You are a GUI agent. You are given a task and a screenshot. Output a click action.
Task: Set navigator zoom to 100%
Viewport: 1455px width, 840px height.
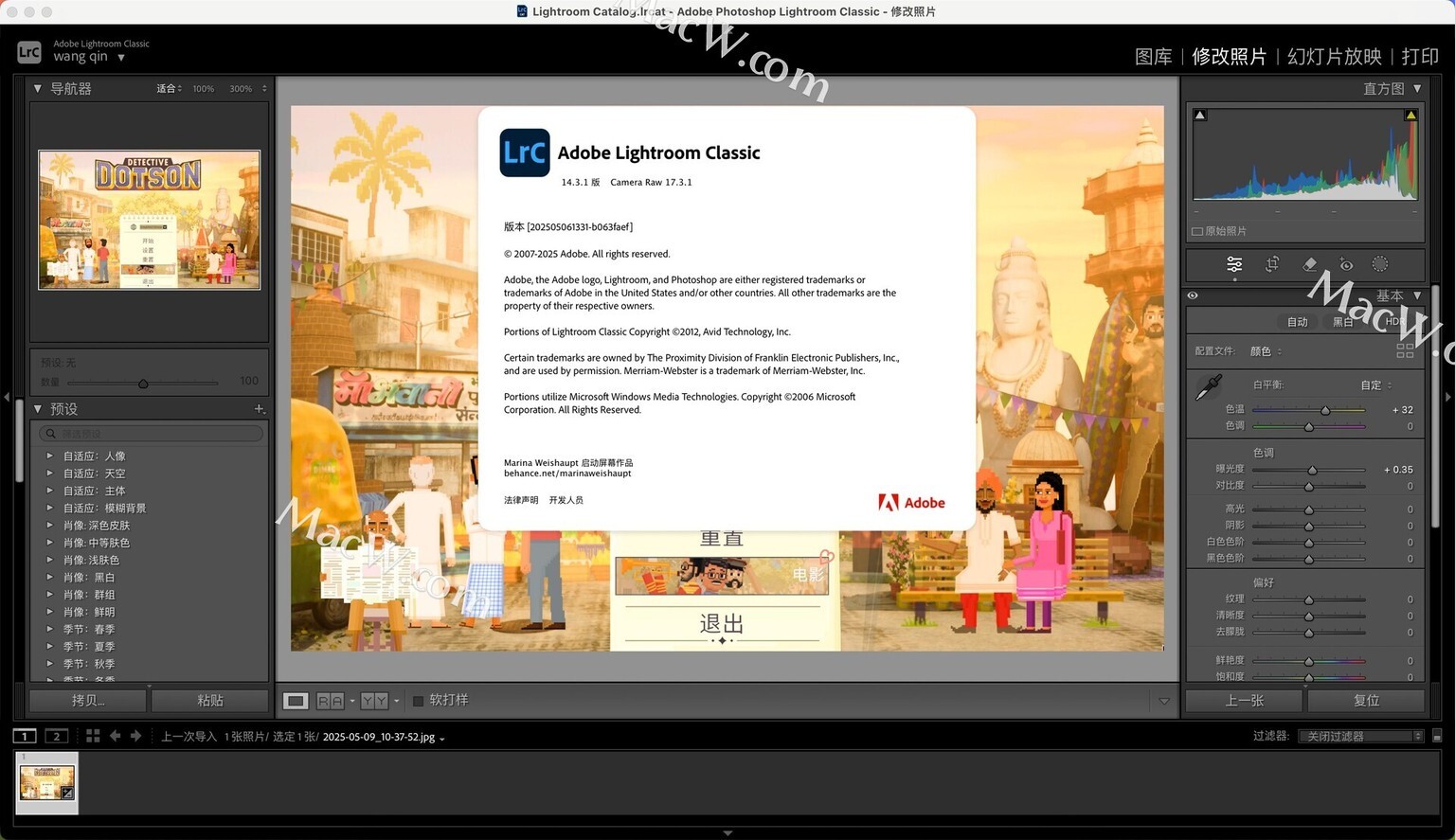point(203,88)
